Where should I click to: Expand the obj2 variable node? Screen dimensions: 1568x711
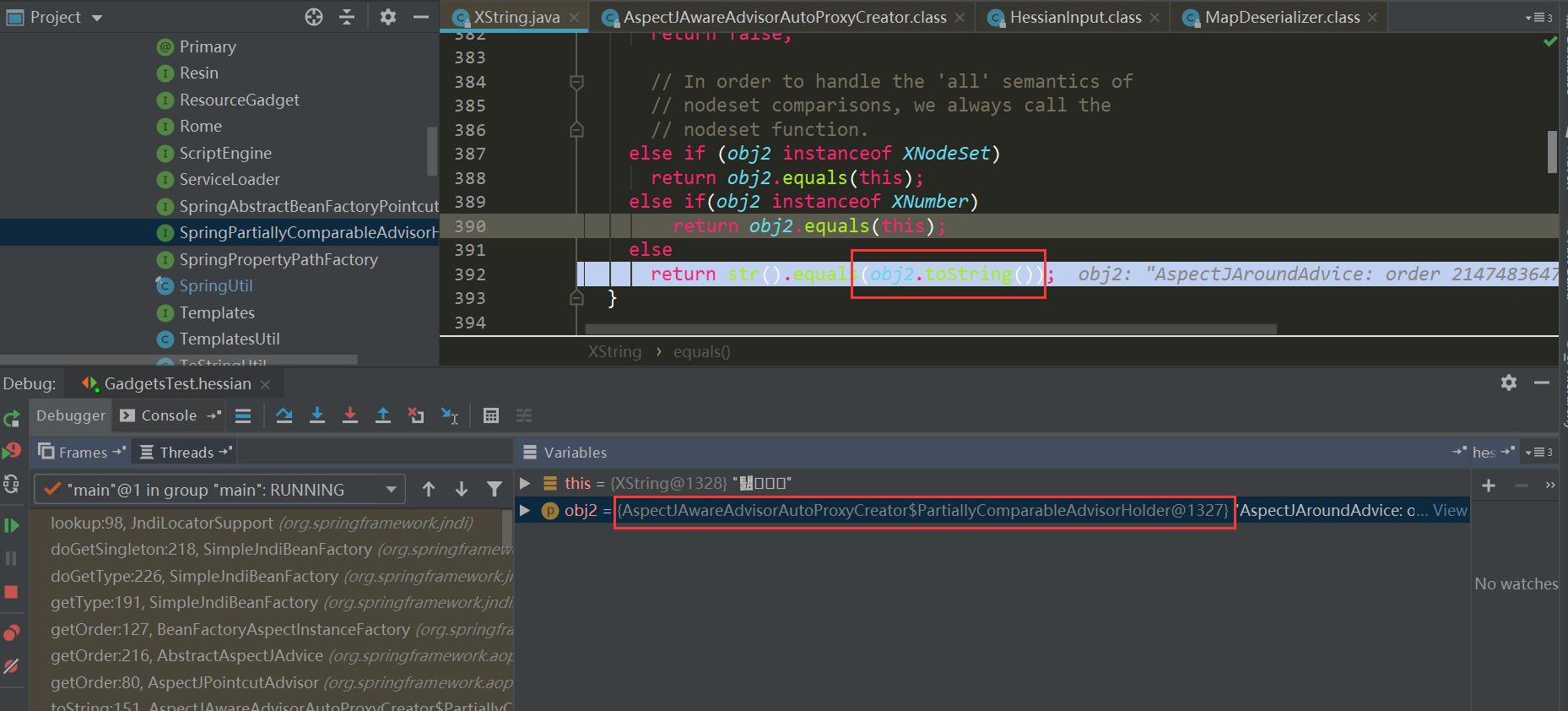click(525, 510)
